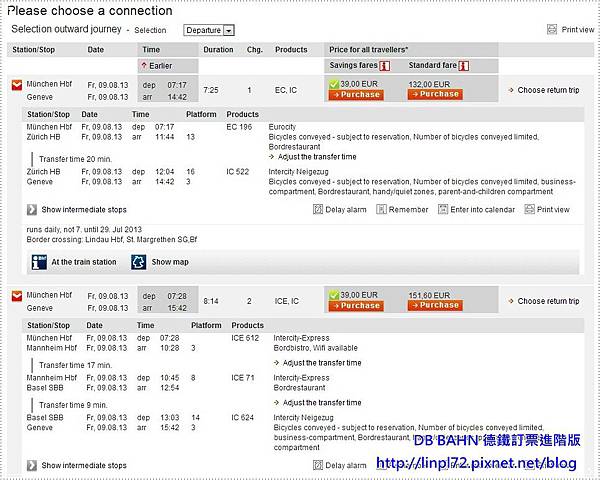Purchase the 39,00 EUR savings fare for 07:17
The image size is (600, 480).
pos(356,95)
